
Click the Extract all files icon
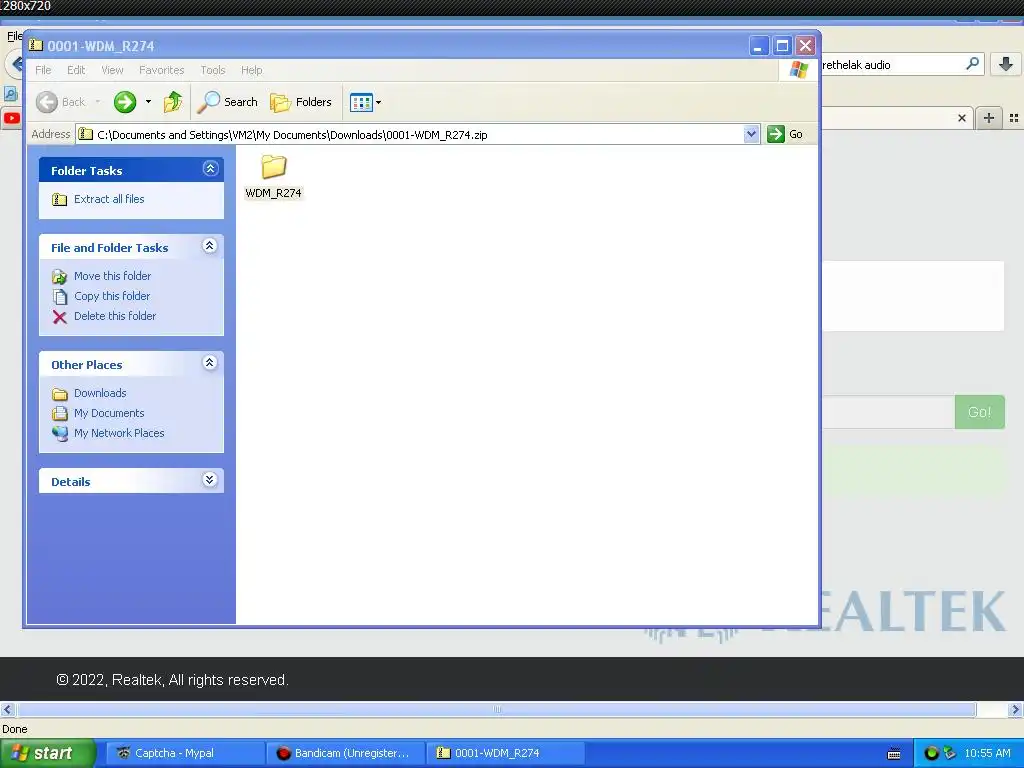pyautogui.click(x=59, y=199)
